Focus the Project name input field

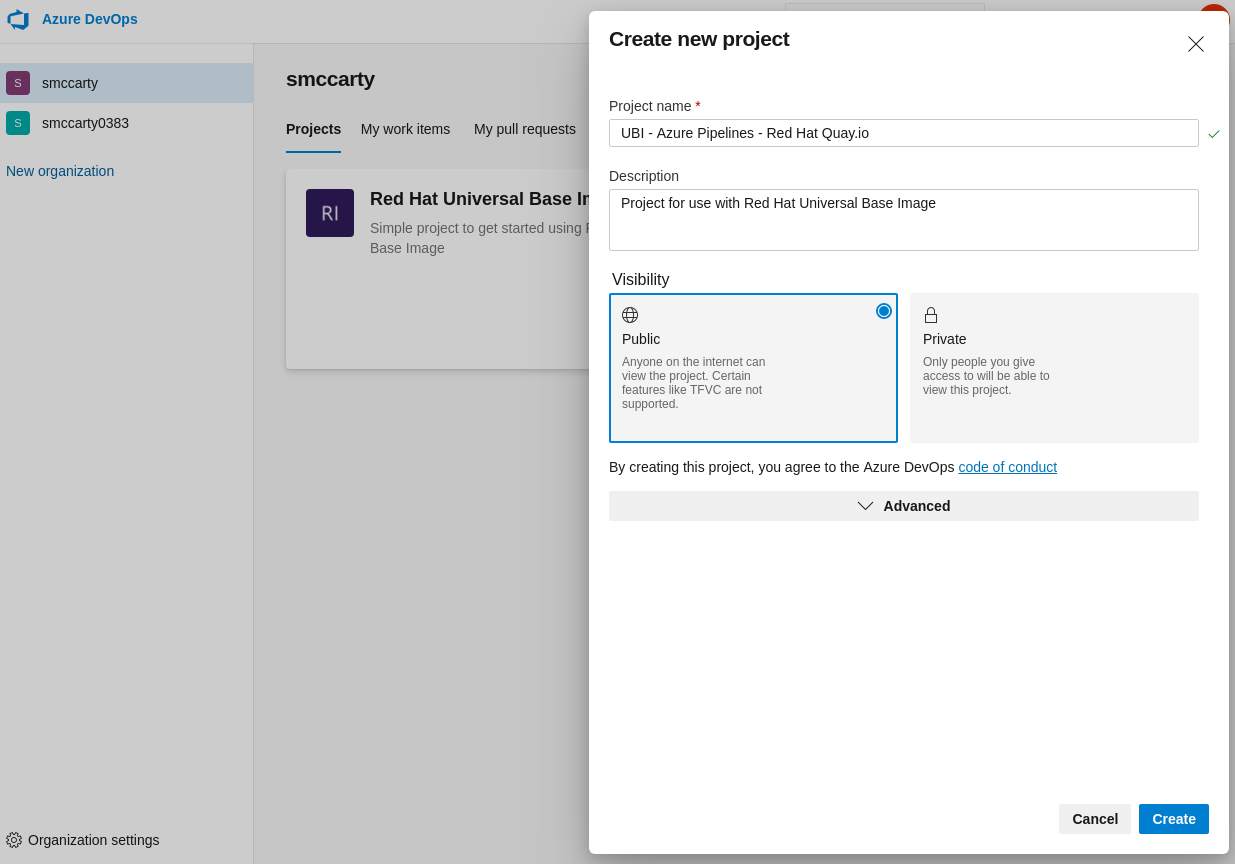click(903, 133)
